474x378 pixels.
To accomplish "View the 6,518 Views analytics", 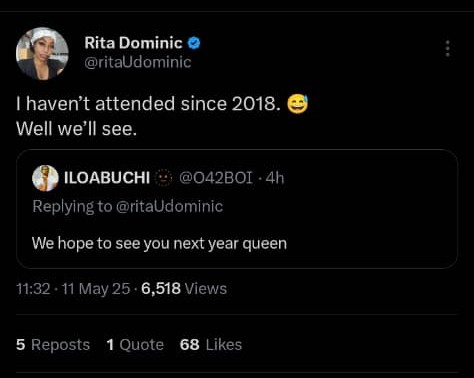I will (184, 289).
